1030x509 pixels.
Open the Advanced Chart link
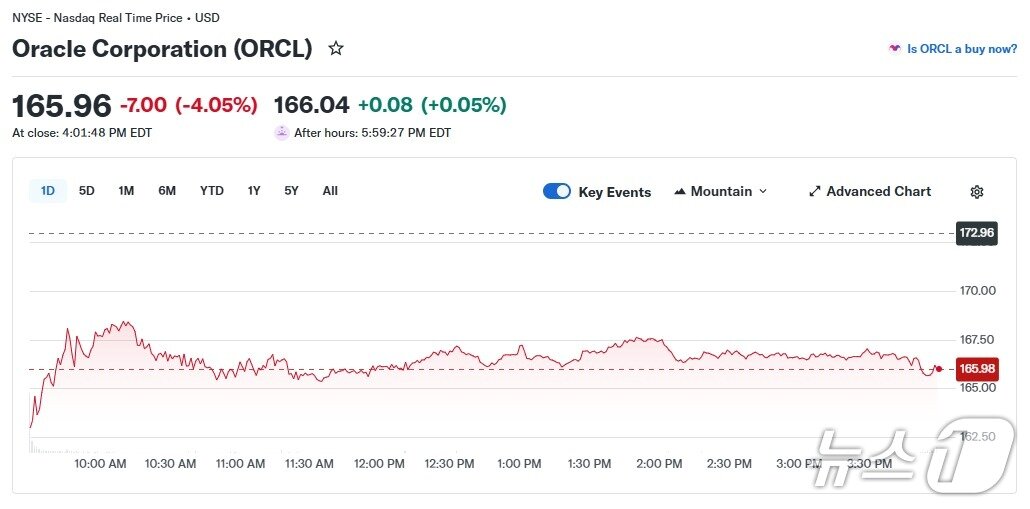[x=878, y=191]
